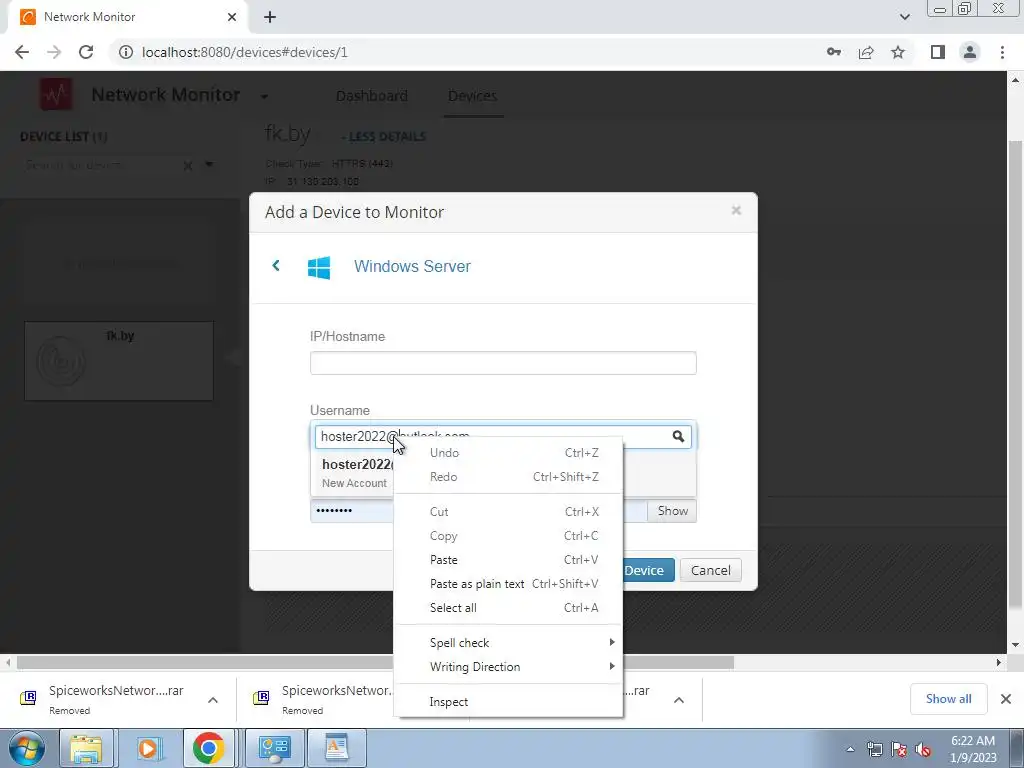
Task: Click the site information icon in address bar
Action: (x=125, y=52)
